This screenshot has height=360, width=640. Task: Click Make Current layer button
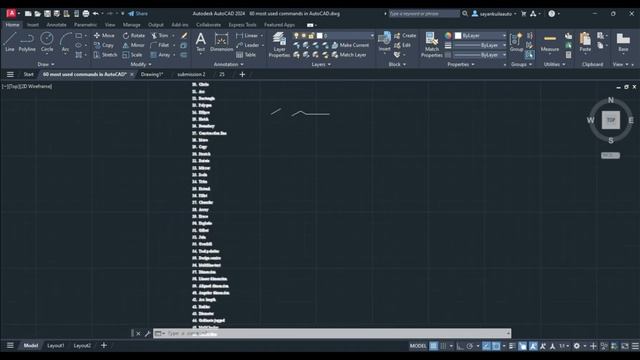point(351,45)
